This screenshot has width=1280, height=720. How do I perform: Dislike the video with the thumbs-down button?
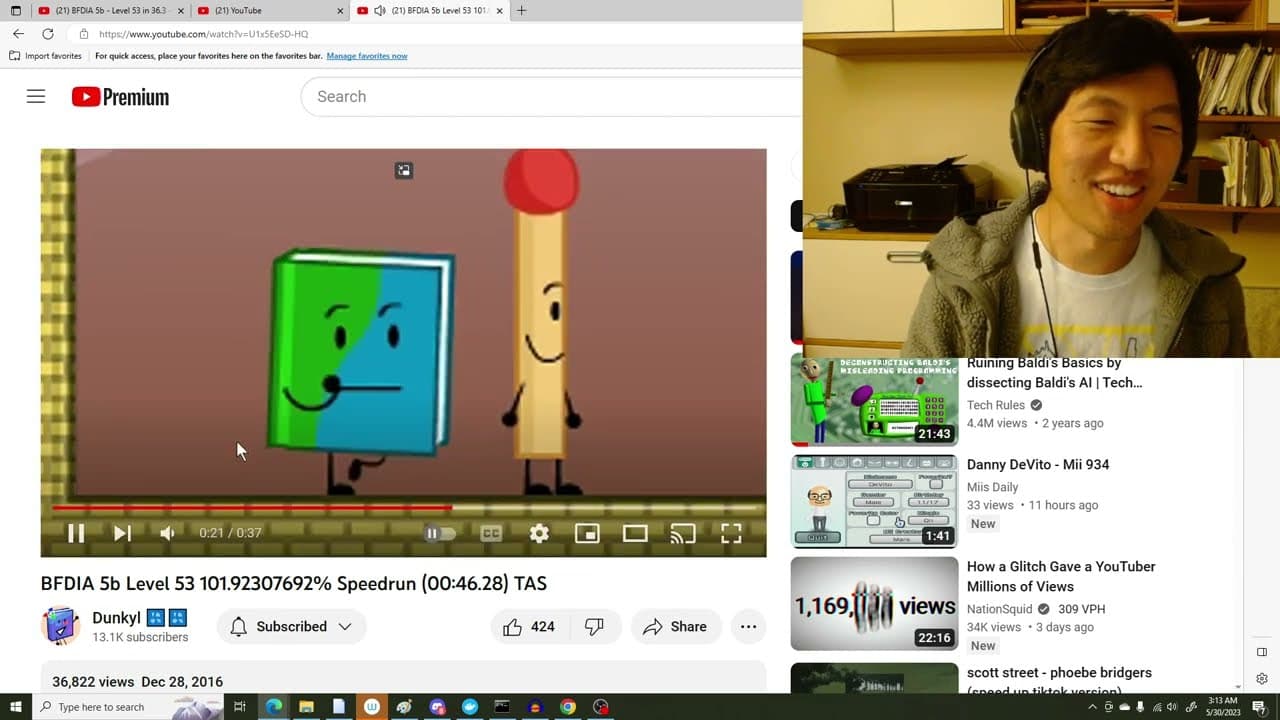[595, 627]
